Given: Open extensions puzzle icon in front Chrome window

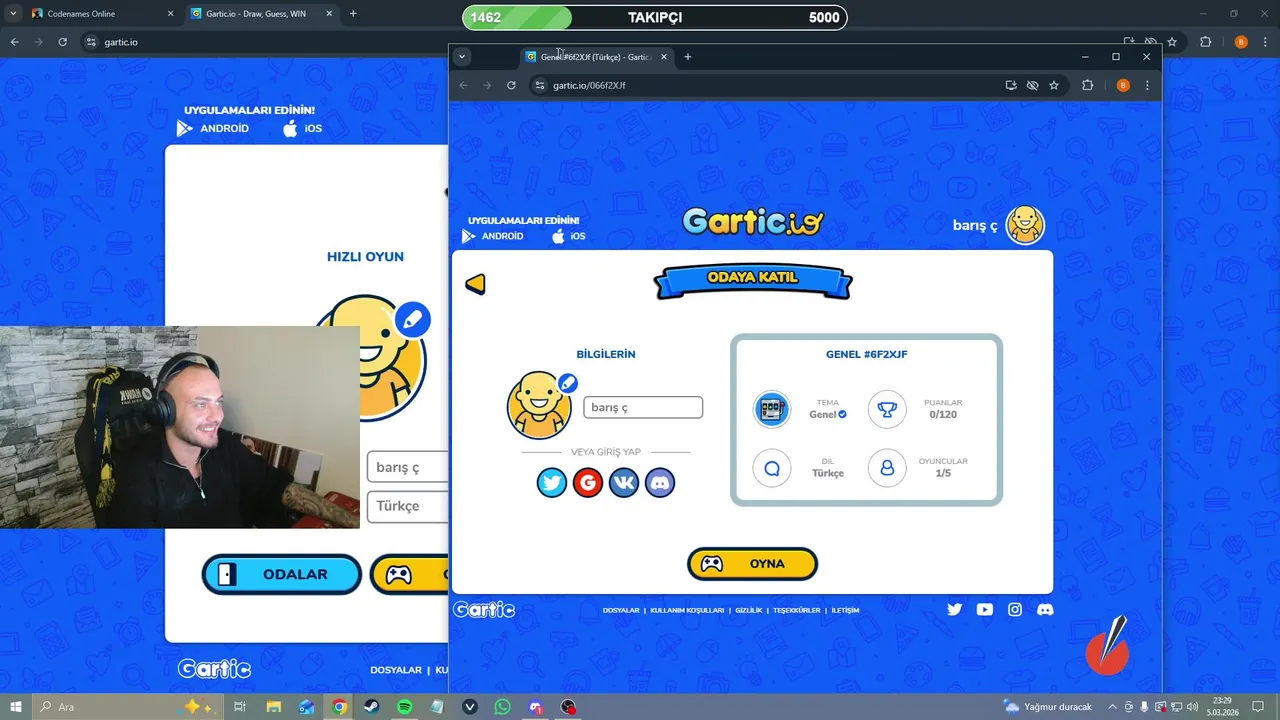Looking at the screenshot, I should tap(1088, 85).
